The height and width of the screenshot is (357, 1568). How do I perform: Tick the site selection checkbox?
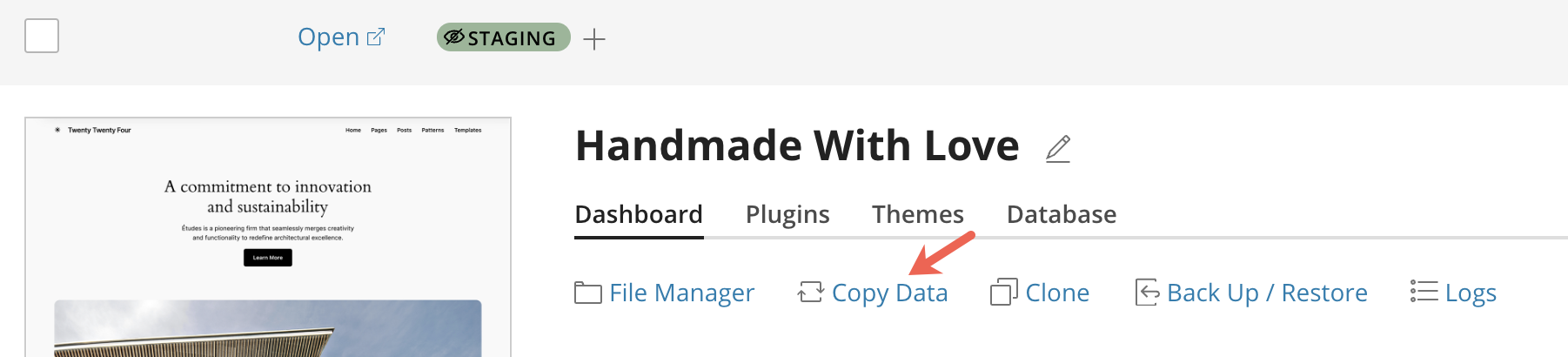coord(42,36)
